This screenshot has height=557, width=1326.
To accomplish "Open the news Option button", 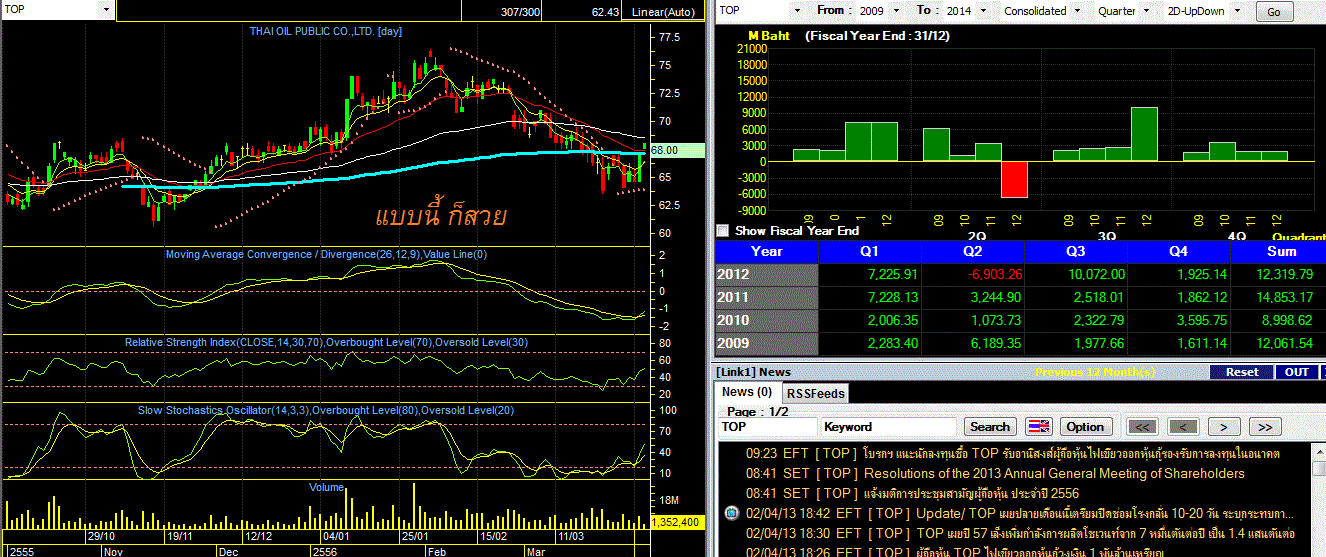I will click(x=1085, y=427).
